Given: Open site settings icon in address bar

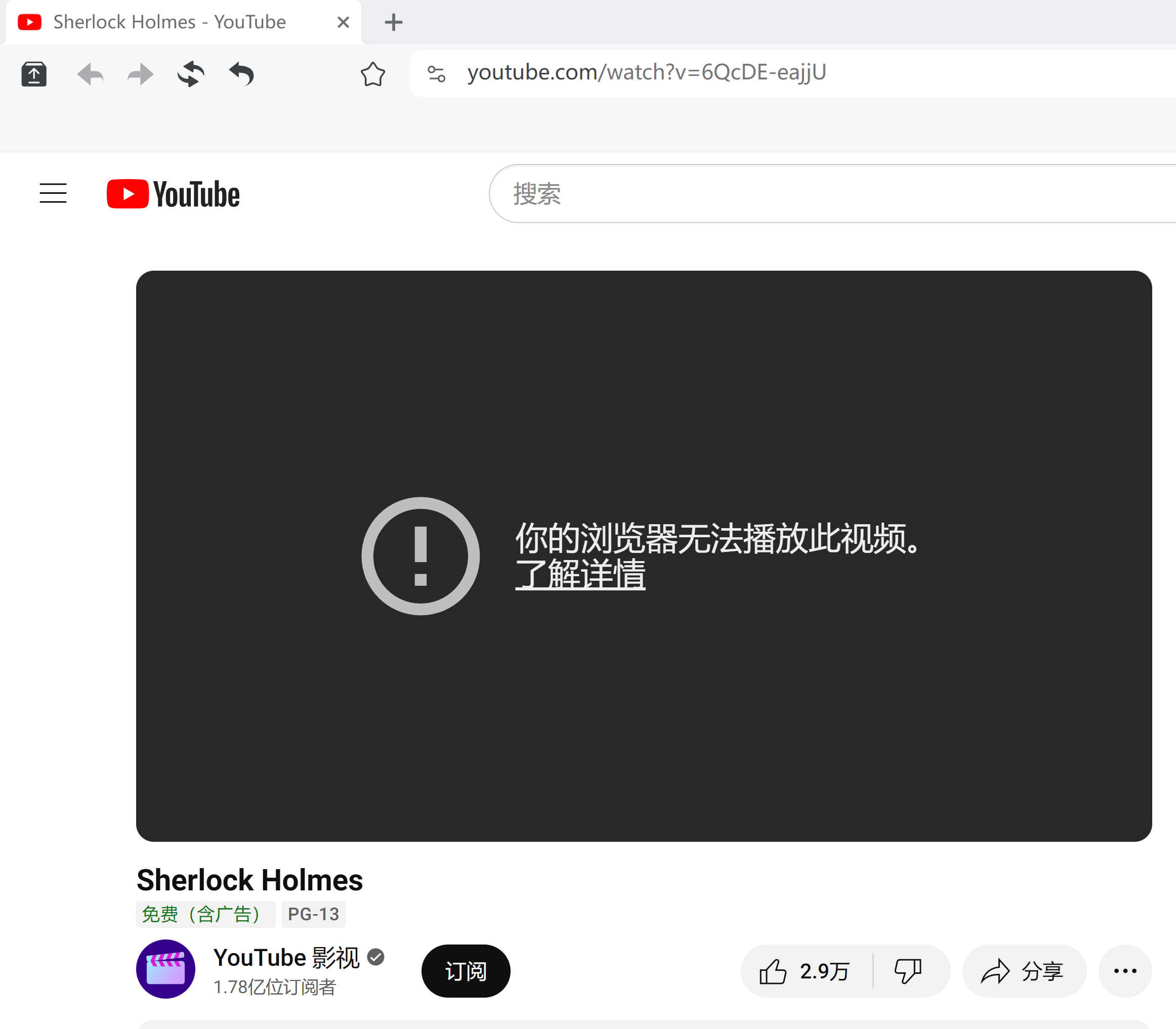Looking at the screenshot, I should 436,73.
